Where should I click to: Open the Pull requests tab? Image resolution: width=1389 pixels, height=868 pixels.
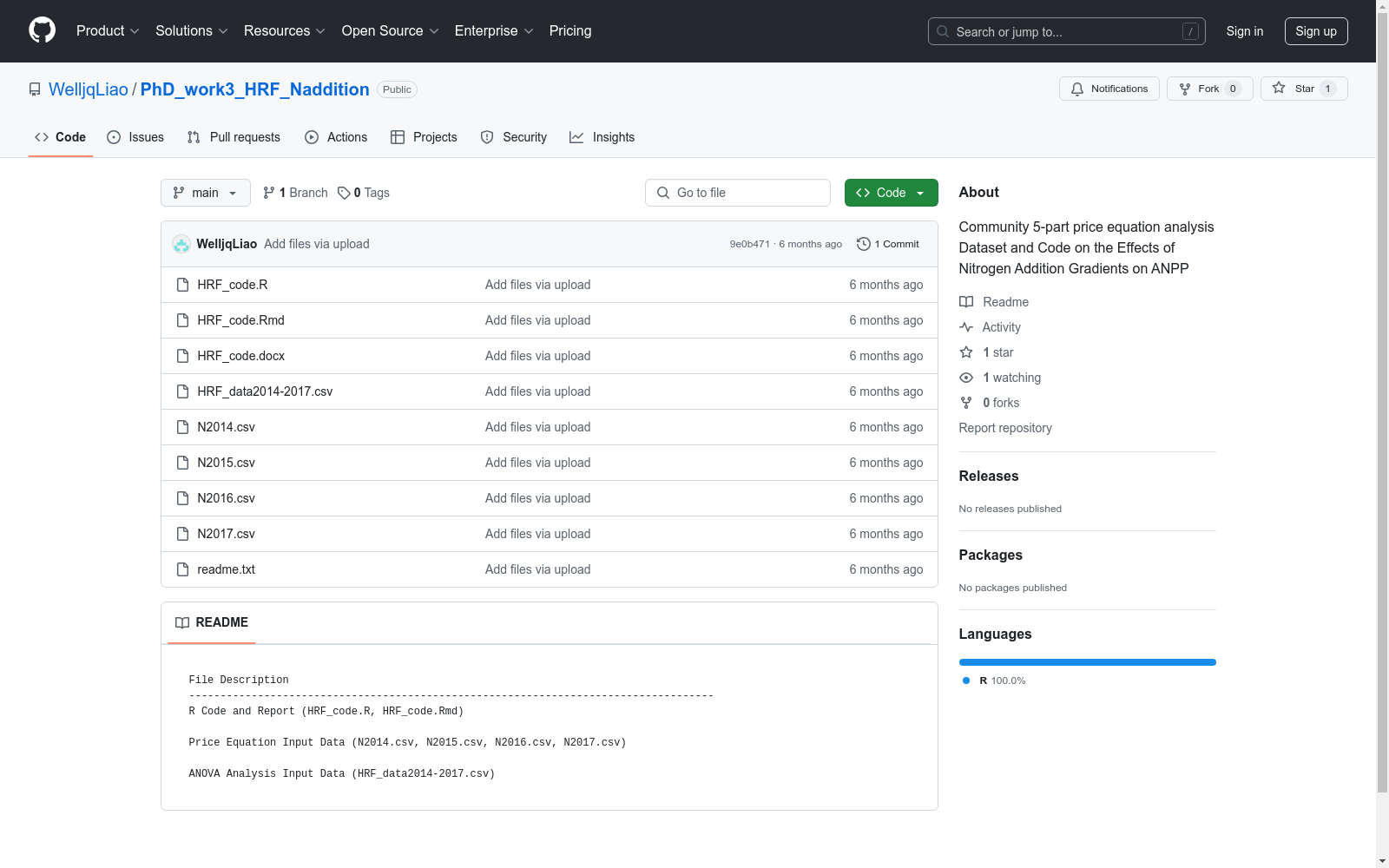click(234, 137)
